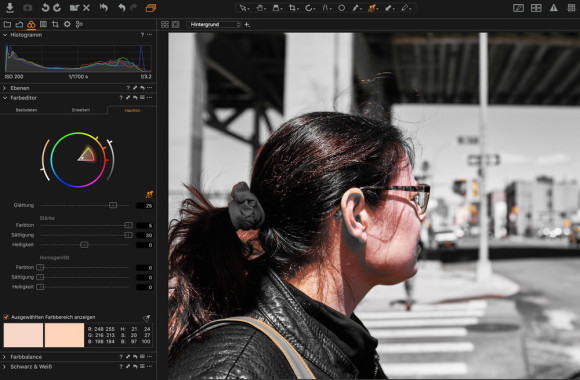Switch to the Basisdaten tab
The image size is (580, 380).
(26, 110)
